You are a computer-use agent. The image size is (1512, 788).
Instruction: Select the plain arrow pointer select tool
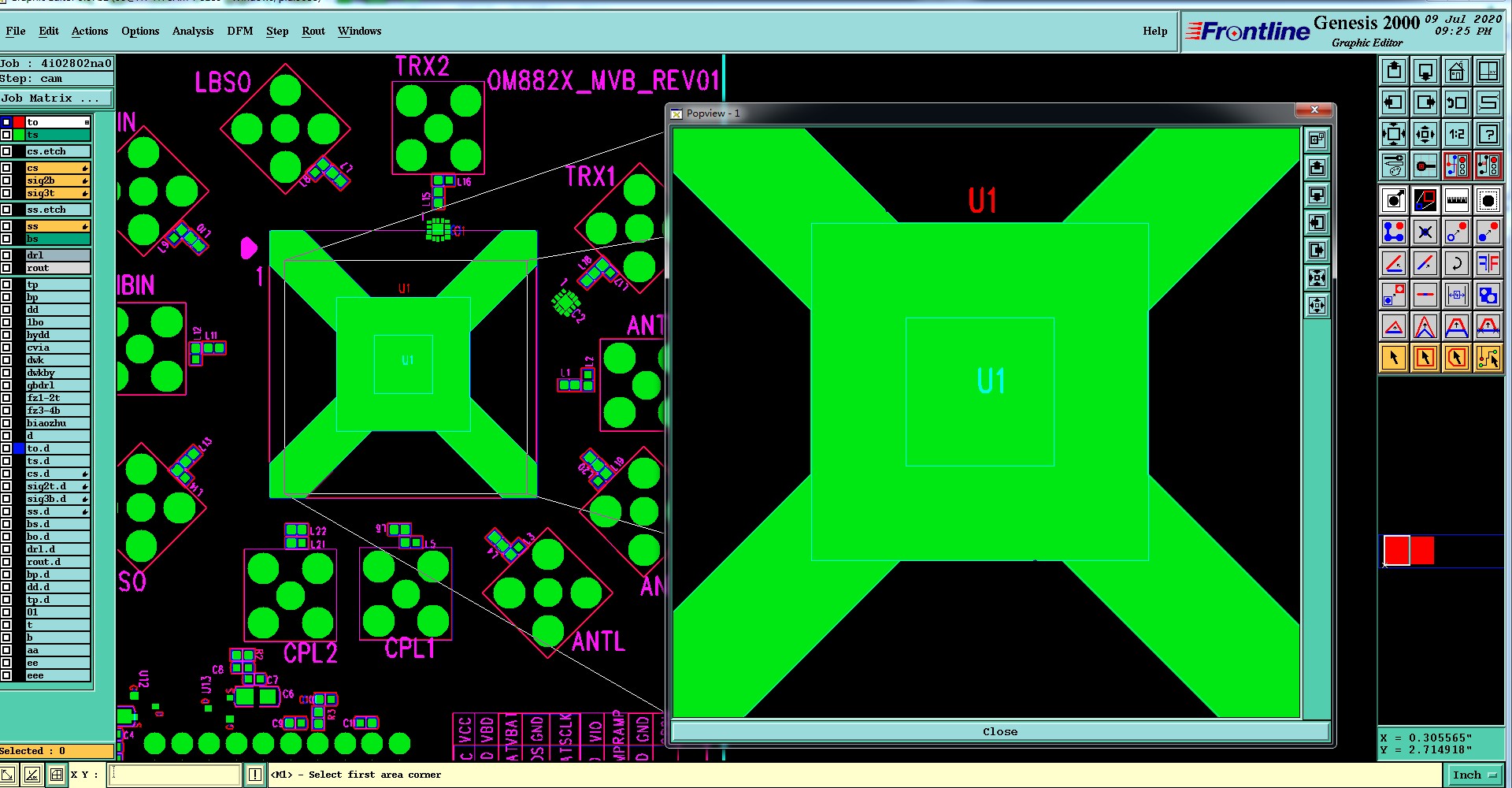1394,358
